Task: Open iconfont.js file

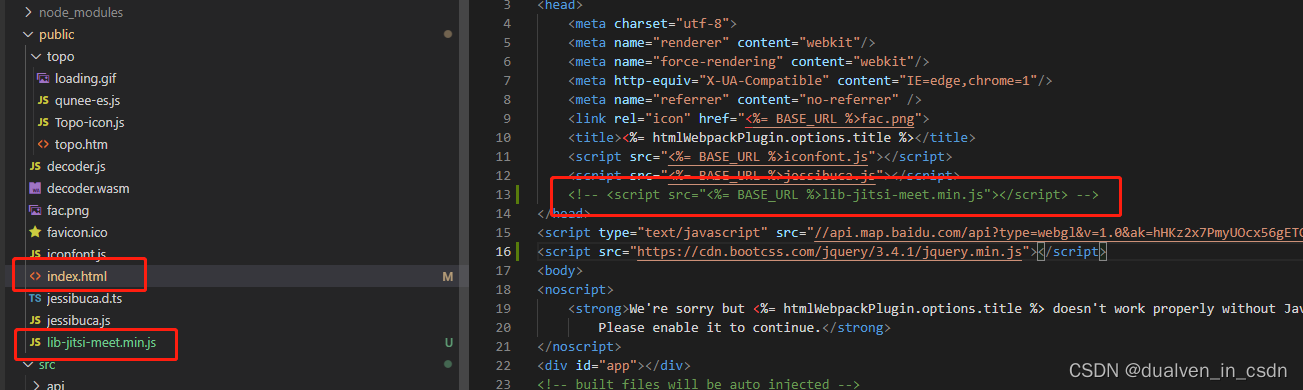Action: [x=76, y=255]
